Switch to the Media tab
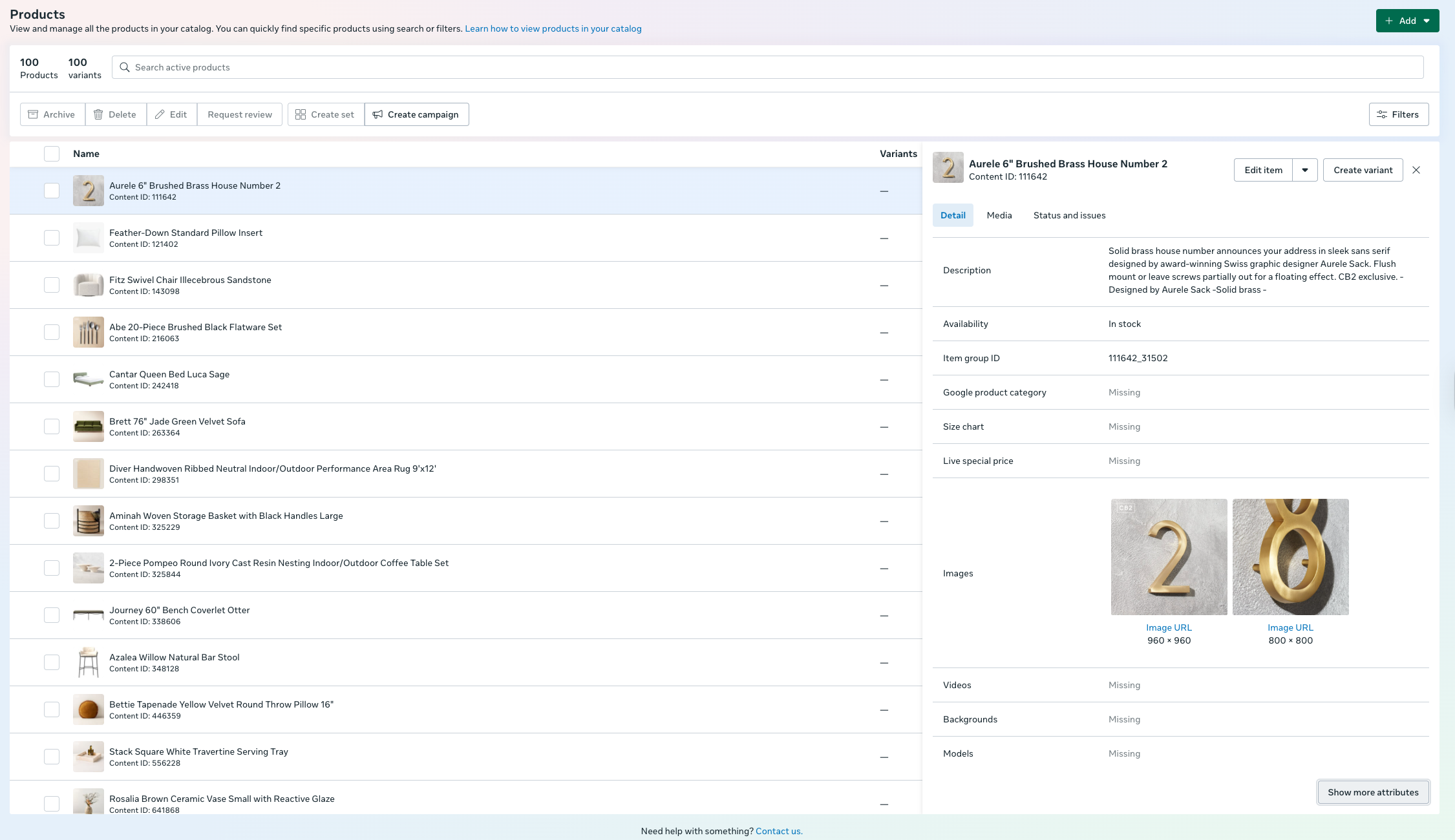 [x=999, y=215]
